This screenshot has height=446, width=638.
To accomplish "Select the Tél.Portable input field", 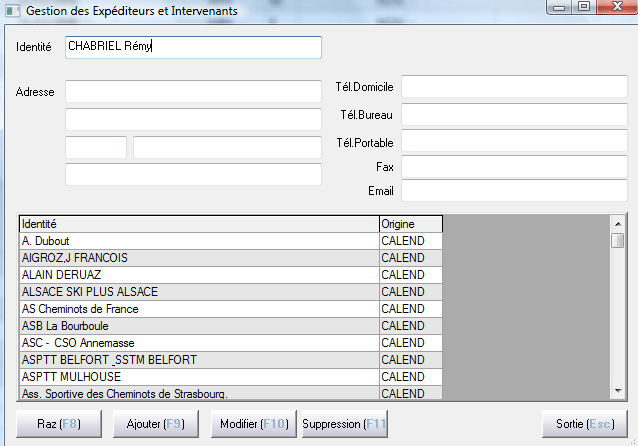I will (x=513, y=141).
